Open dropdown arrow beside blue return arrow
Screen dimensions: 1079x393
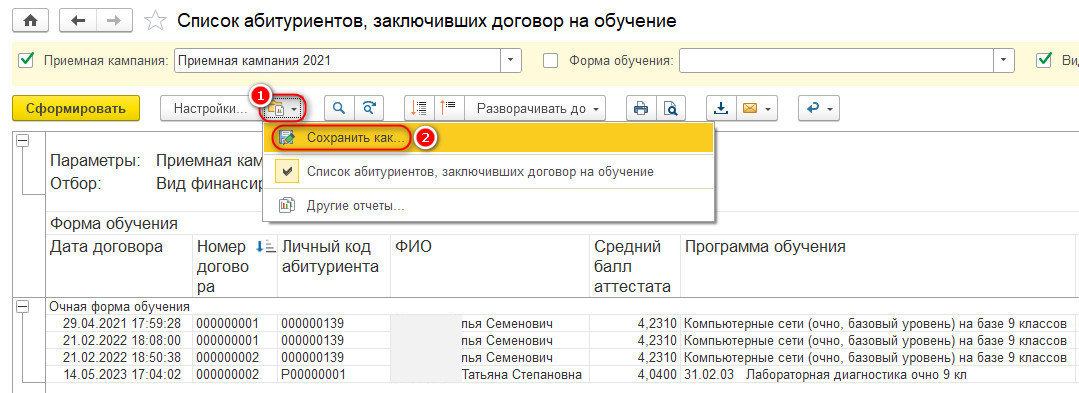830,109
